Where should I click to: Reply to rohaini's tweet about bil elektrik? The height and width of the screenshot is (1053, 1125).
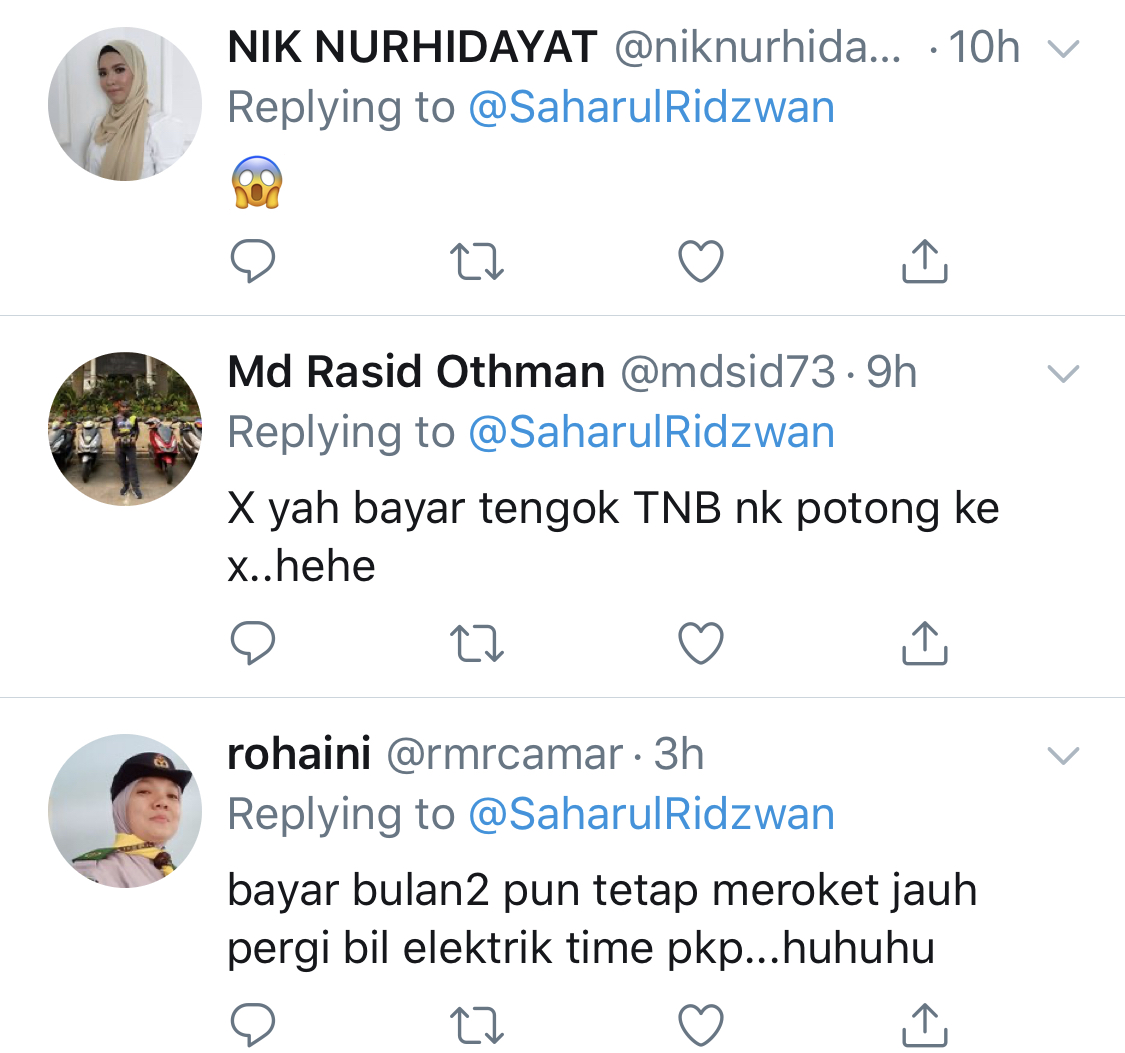[253, 1025]
